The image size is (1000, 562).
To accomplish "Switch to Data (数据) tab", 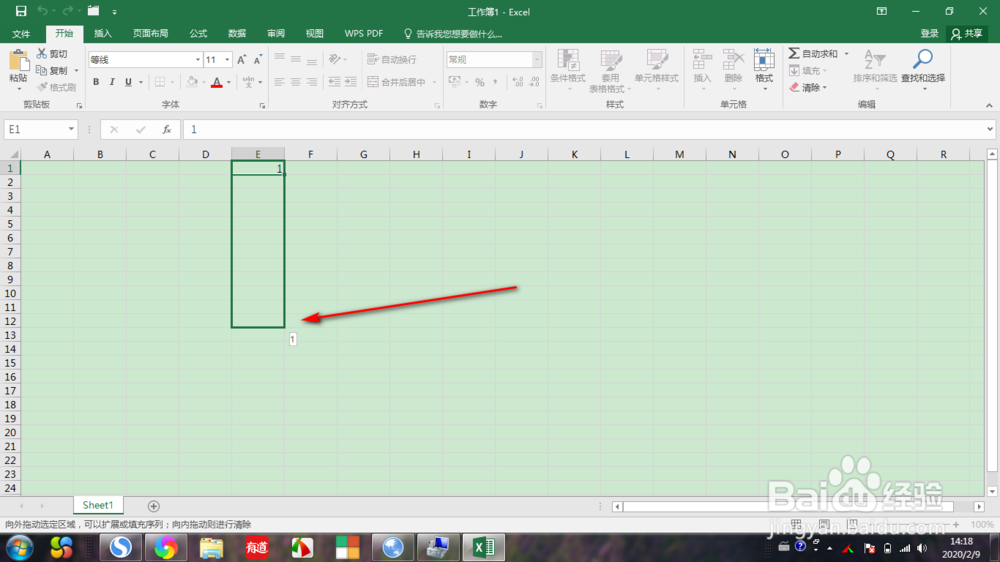I will [x=237, y=34].
